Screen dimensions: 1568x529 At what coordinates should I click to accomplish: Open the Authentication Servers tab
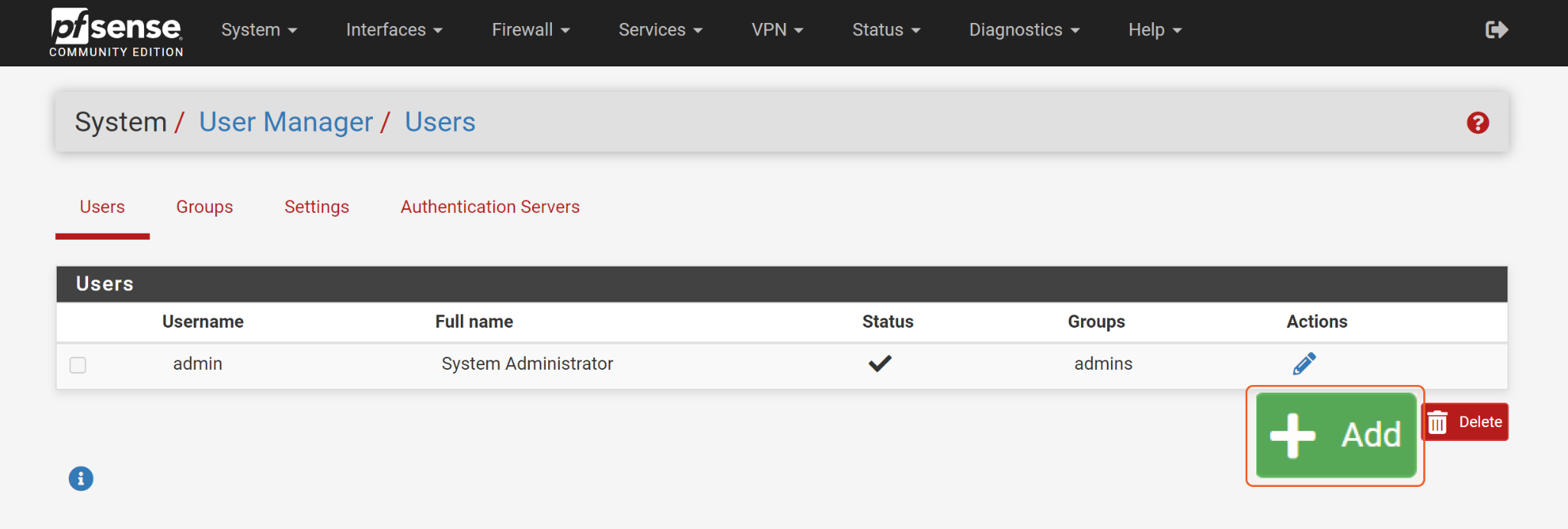click(x=490, y=207)
